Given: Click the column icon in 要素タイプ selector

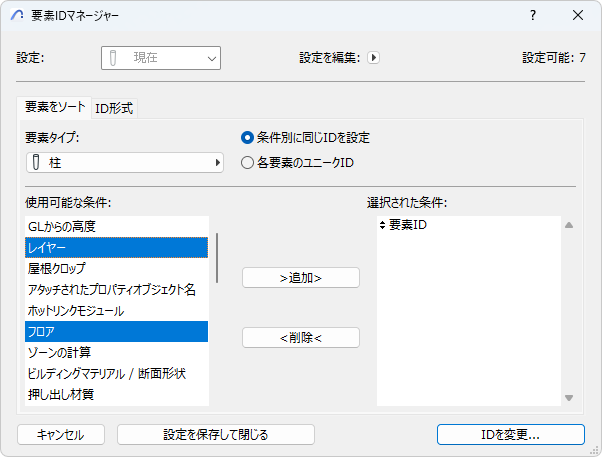Looking at the screenshot, I should [37, 162].
